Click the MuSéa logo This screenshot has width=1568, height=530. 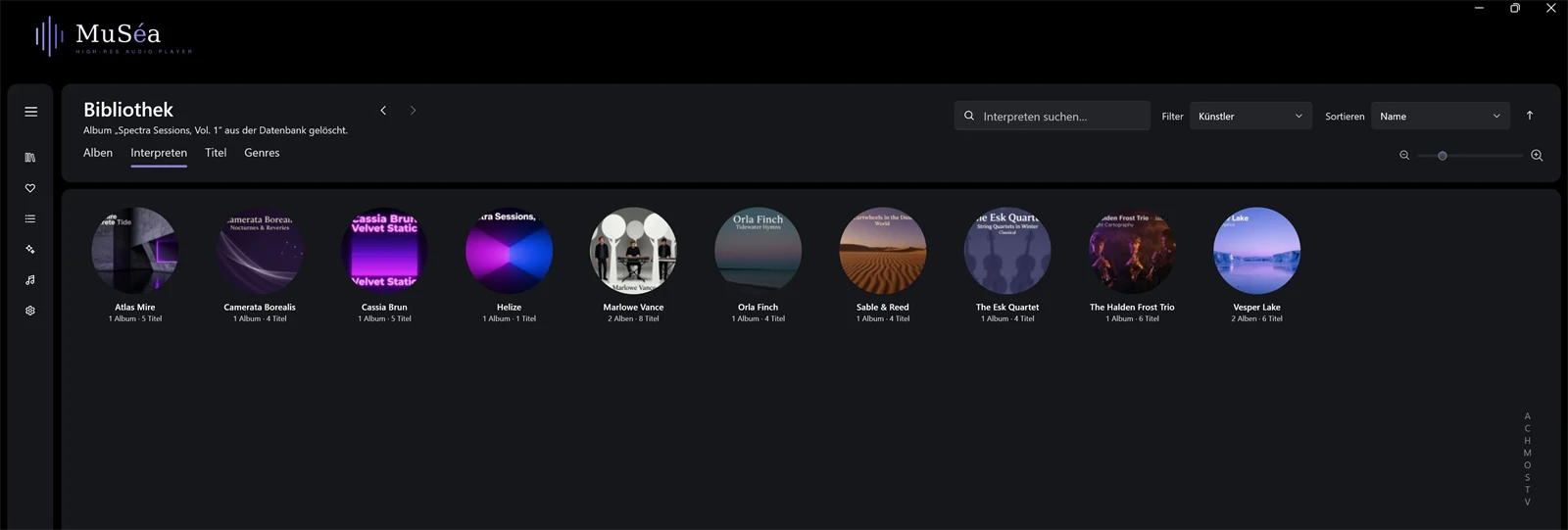(114, 37)
